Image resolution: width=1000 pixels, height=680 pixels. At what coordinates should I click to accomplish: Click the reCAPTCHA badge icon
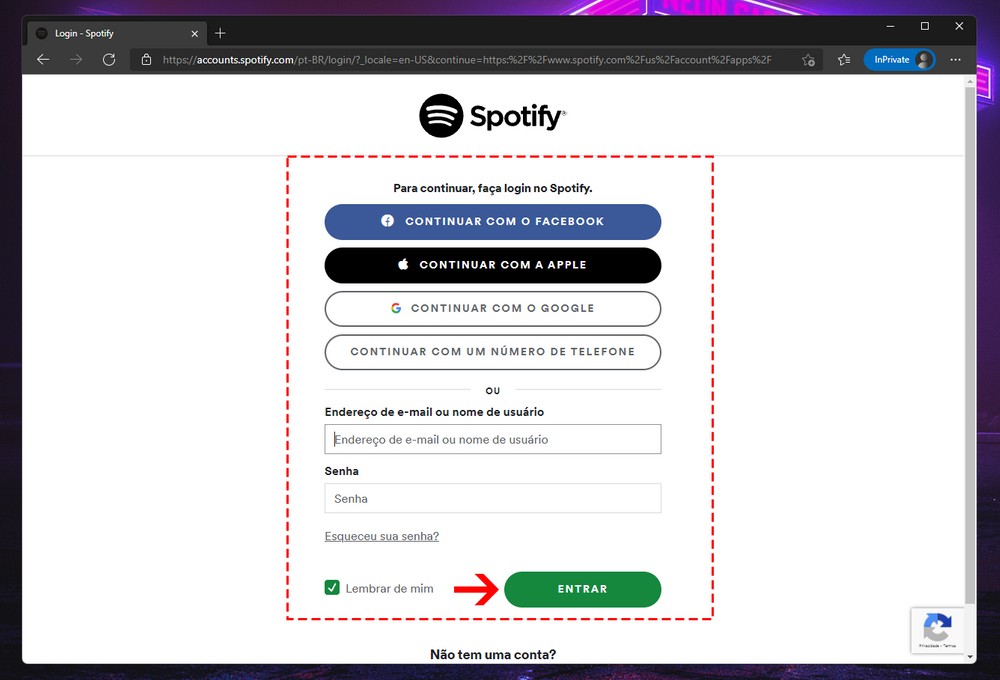click(937, 629)
